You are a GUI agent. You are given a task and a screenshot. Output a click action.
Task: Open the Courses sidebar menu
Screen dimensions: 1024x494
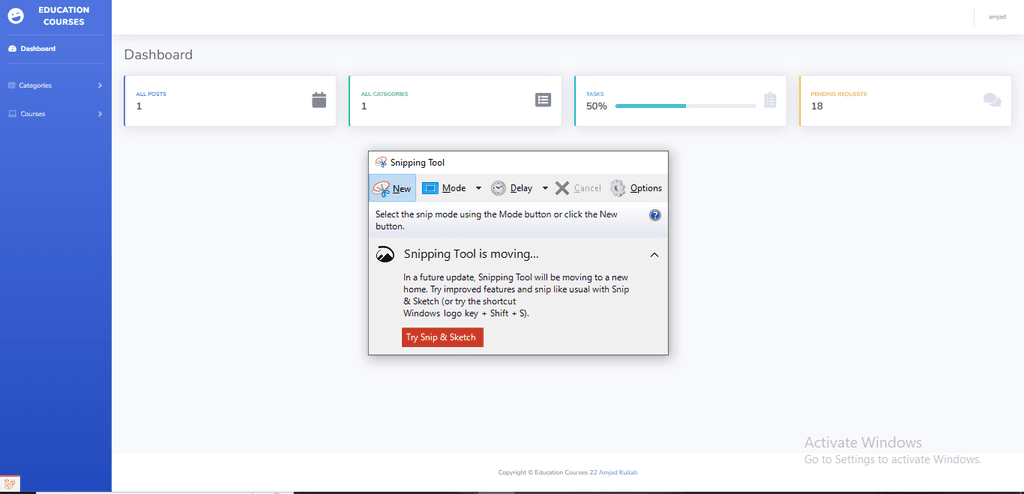click(56, 114)
